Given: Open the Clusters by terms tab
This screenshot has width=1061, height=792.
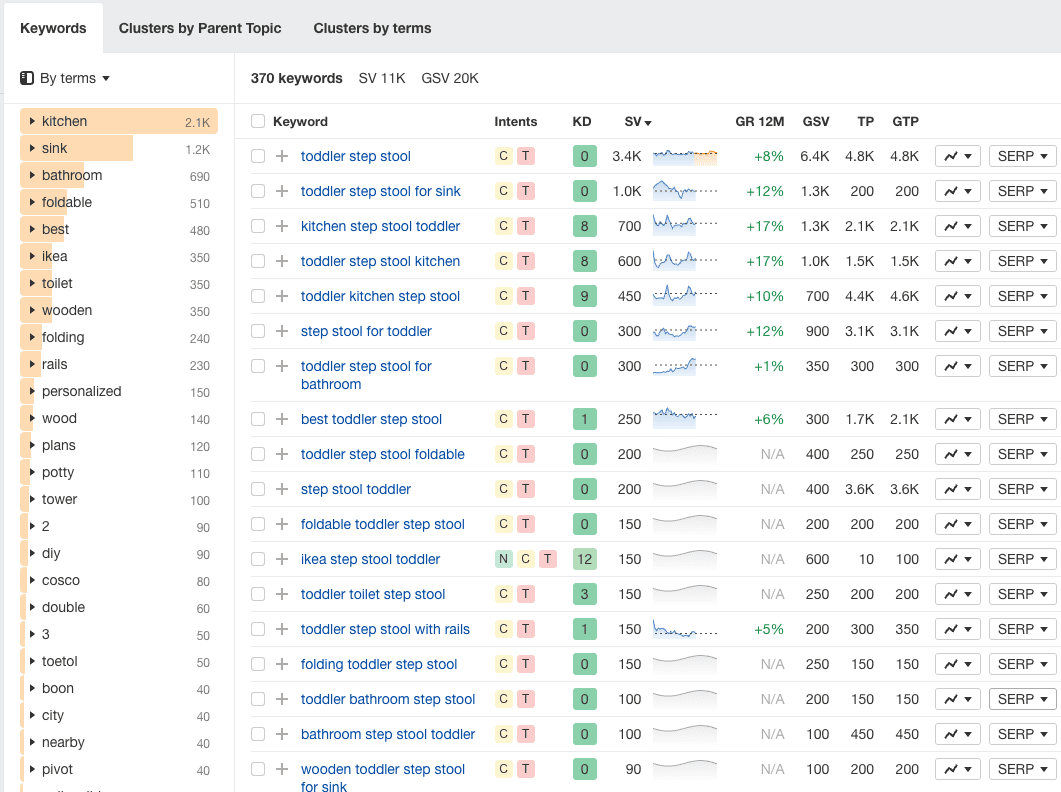Looking at the screenshot, I should point(372,28).
